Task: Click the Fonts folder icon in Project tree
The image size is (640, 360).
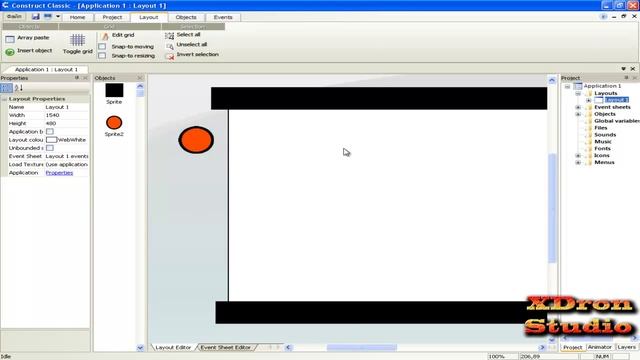Action: [x=588, y=149]
